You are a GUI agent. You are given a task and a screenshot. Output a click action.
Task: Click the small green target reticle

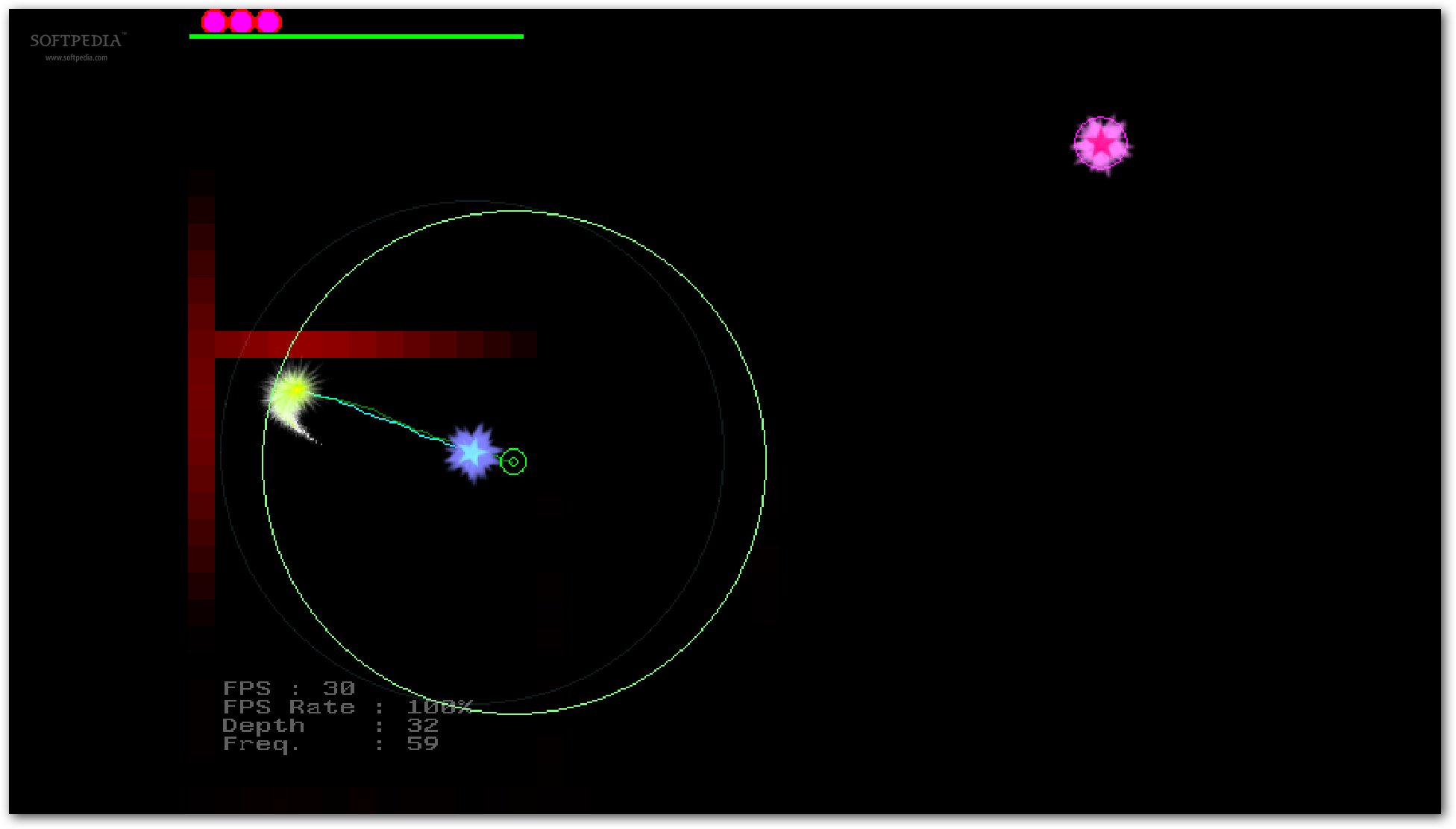(513, 462)
